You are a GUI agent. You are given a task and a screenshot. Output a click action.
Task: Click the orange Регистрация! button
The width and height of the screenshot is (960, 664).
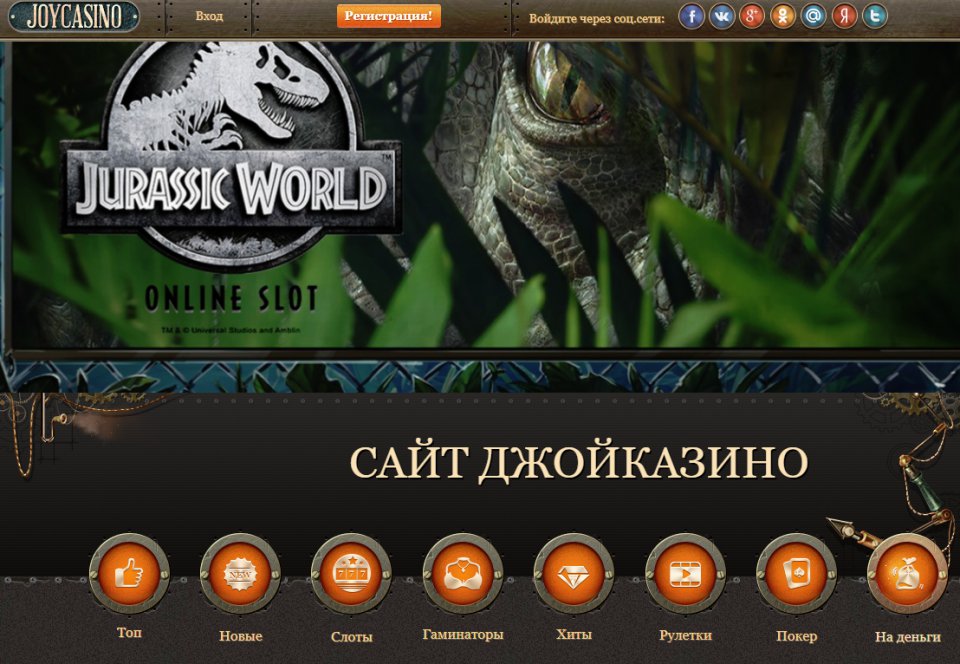tap(388, 16)
